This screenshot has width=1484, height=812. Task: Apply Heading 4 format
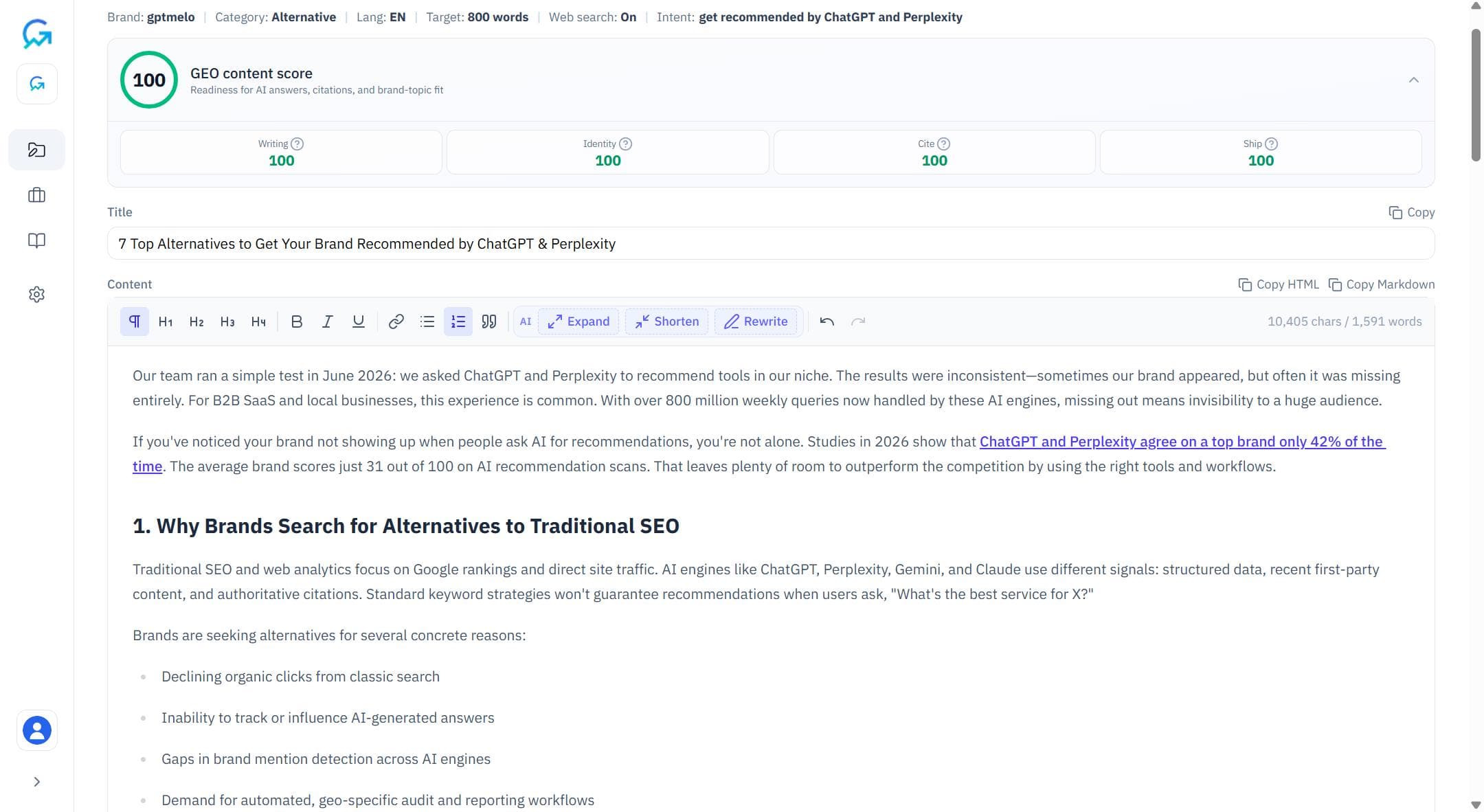(x=258, y=322)
